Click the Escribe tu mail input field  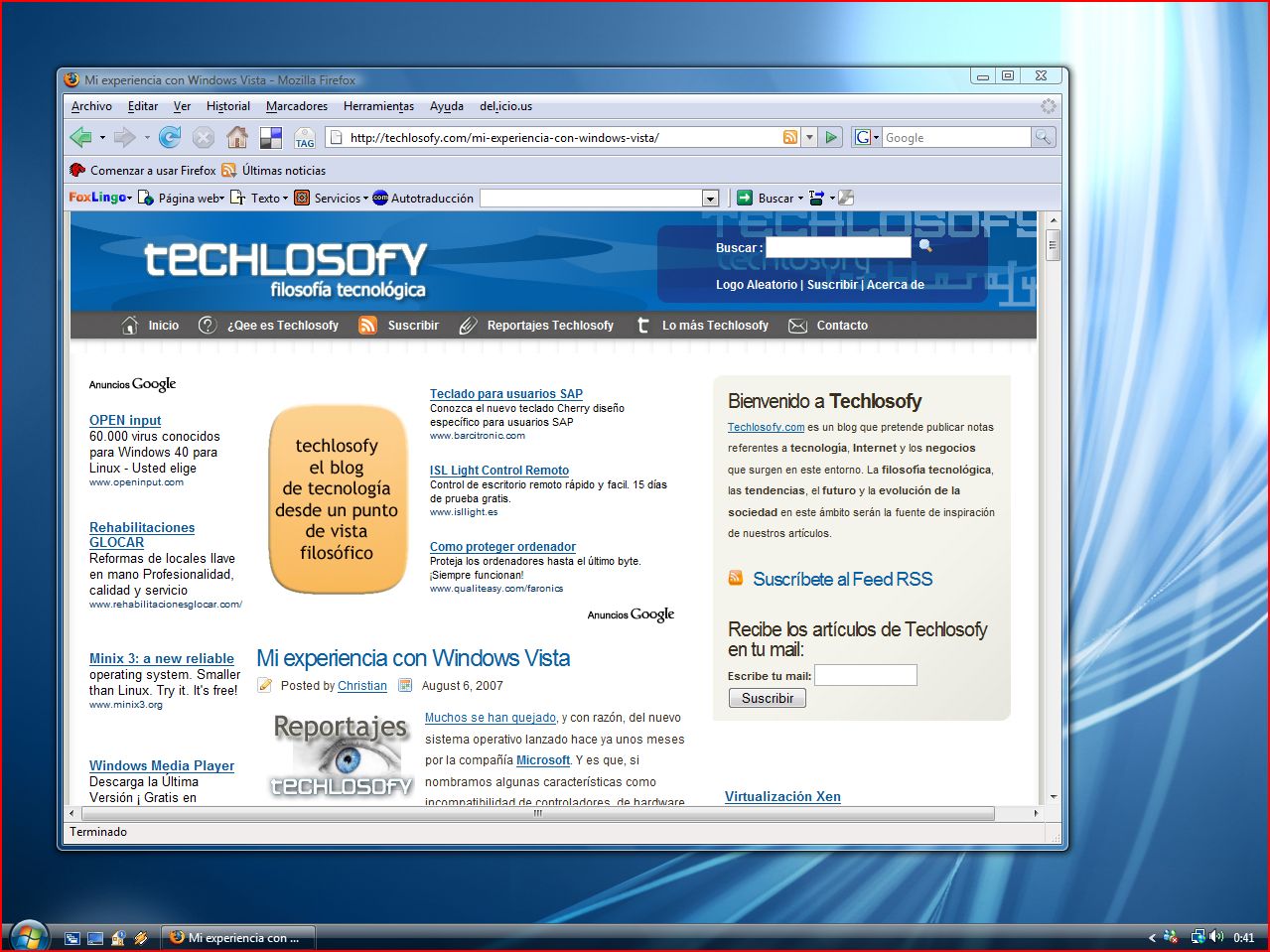click(866, 675)
